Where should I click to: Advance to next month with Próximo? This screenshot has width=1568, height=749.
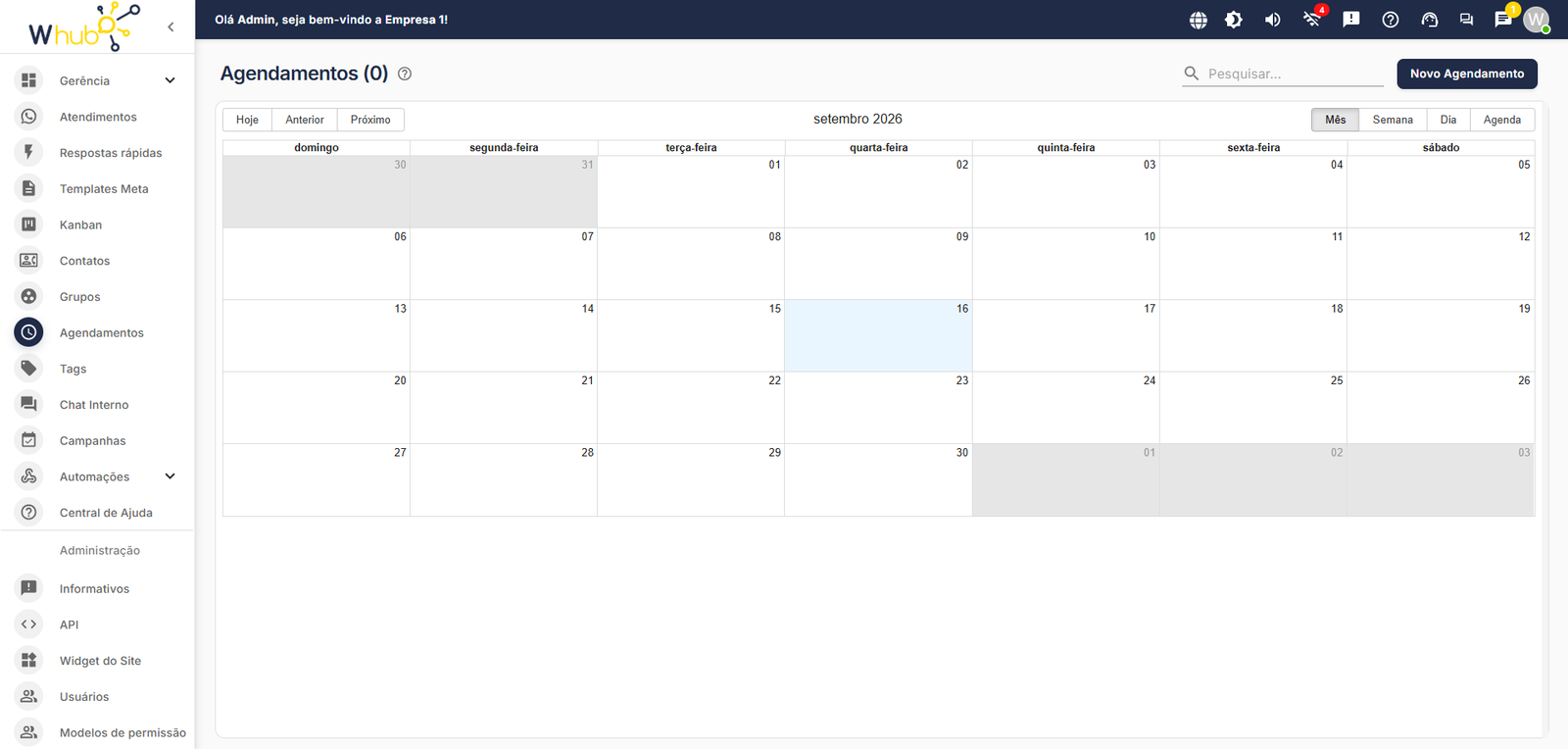370,120
